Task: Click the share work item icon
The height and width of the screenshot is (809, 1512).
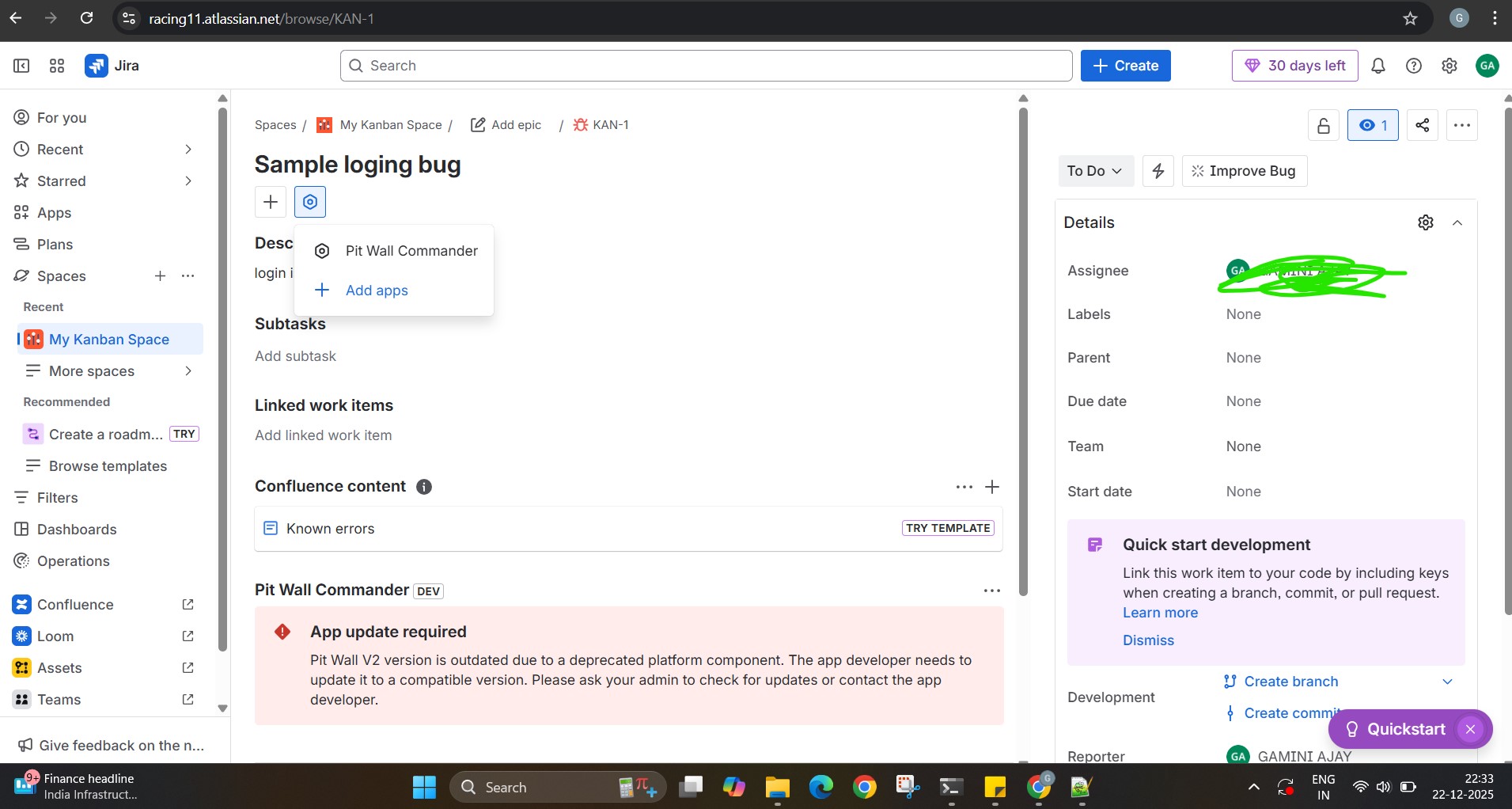Action: pyautogui.click(x=1423, y=125)
